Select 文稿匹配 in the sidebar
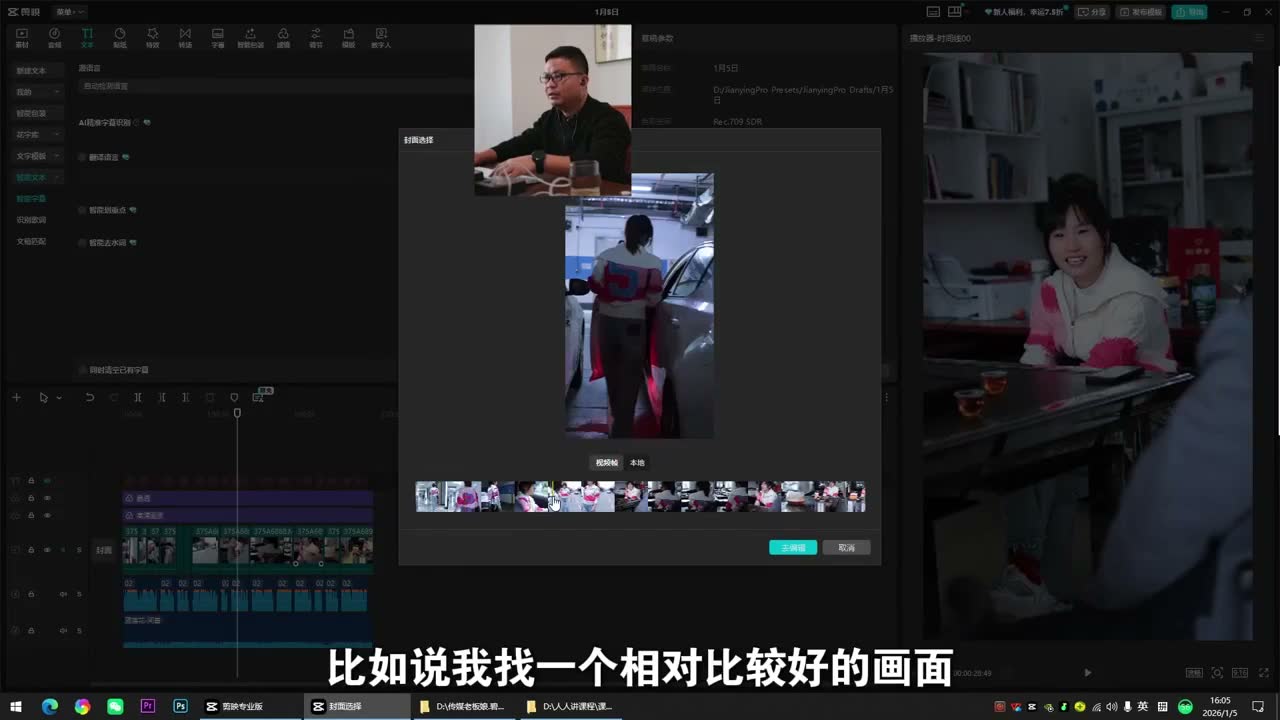Screen dimensions: 1280x720 (31, 241)
